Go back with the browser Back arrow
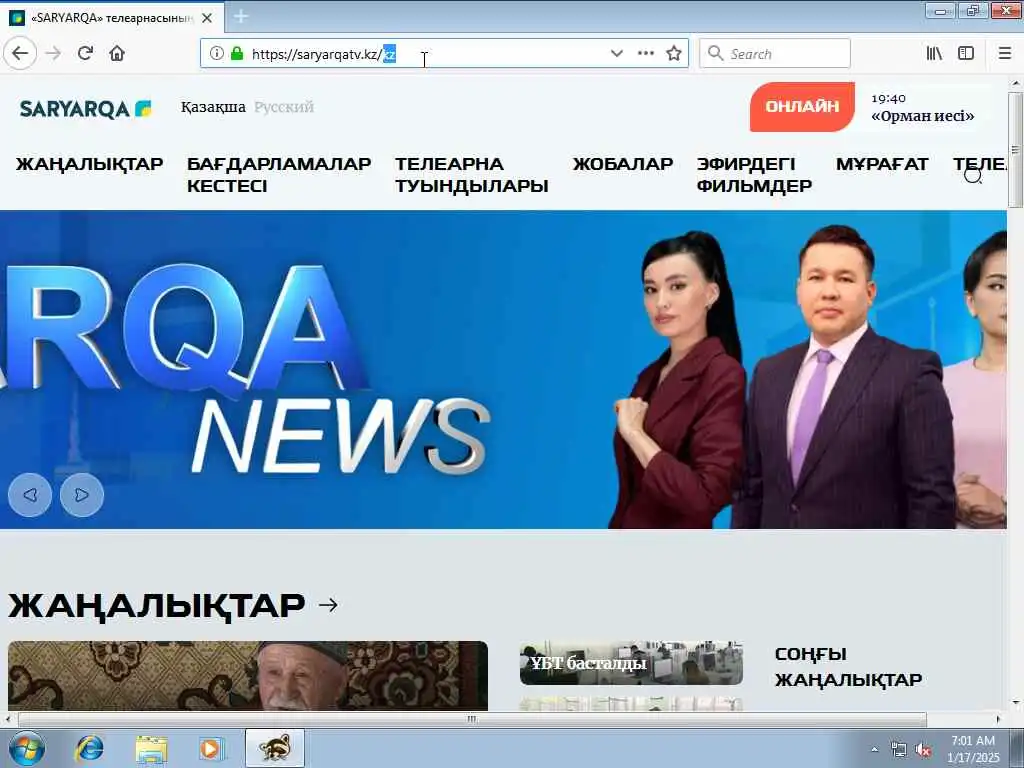Image resolution: width=1024 pixels, height=768 pixels. click(x=20, y=54)
